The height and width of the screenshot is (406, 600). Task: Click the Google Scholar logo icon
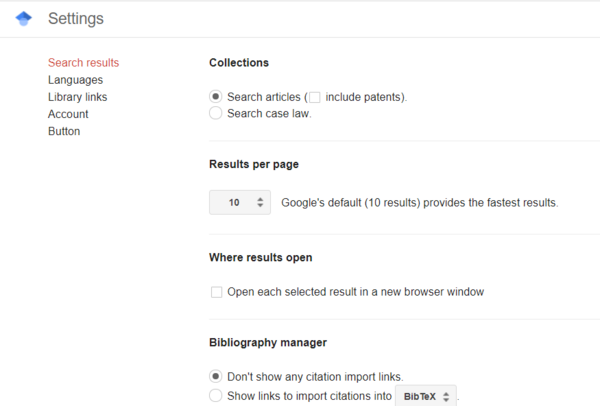pyautogui.click(x=23, y=19)
